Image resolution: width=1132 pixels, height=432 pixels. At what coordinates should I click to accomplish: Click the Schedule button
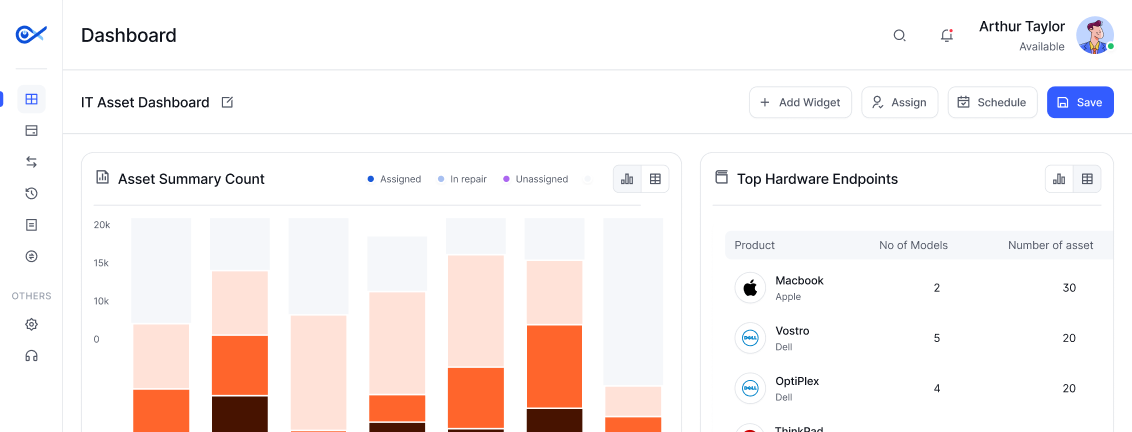993,103
